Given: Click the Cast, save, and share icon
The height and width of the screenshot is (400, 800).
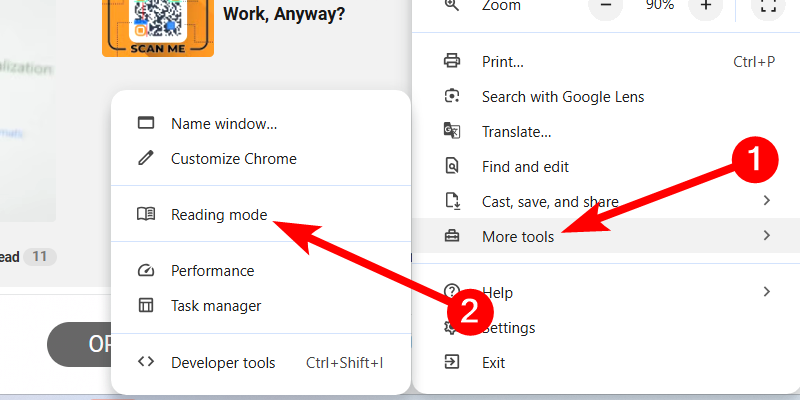Looking at the screenshot, I should click(452, 201).
